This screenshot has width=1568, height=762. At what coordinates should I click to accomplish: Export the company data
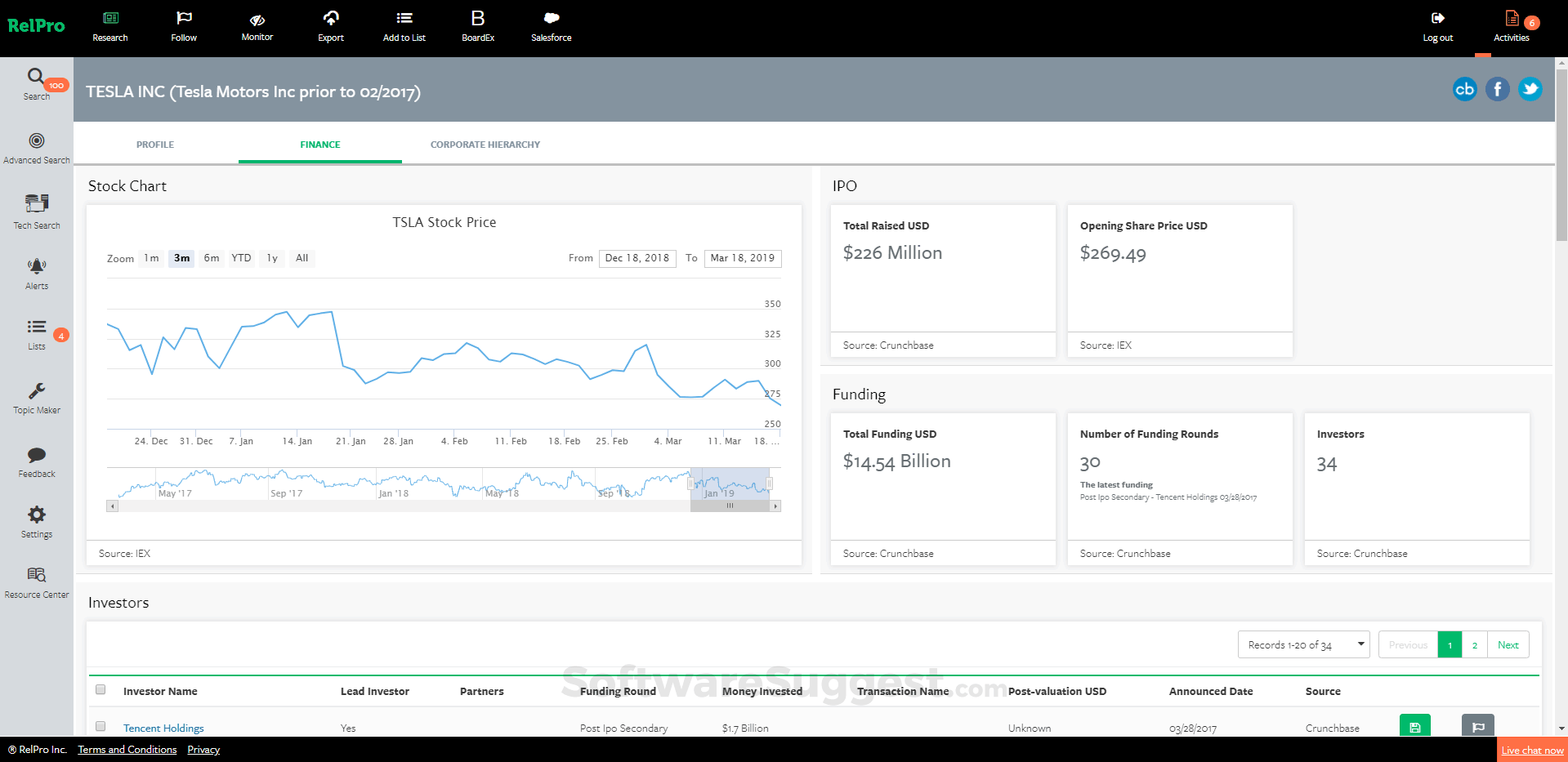pyautogui.click(x=330, y=25)
